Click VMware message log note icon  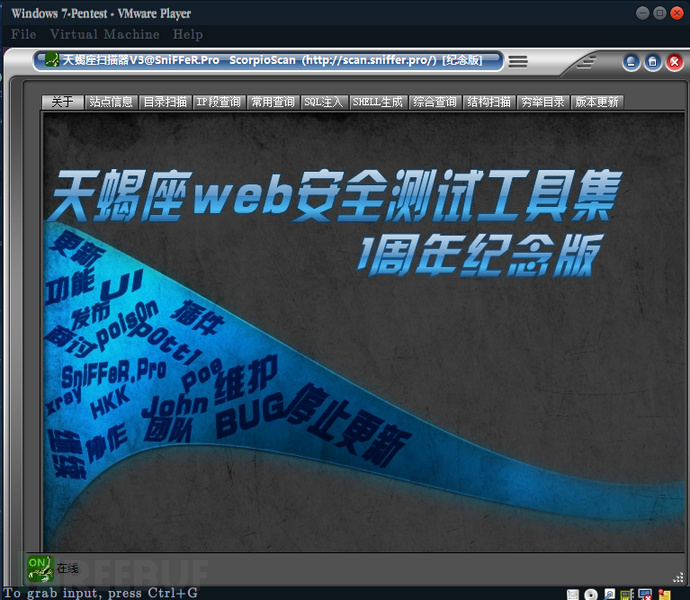(x=664, y=594)
